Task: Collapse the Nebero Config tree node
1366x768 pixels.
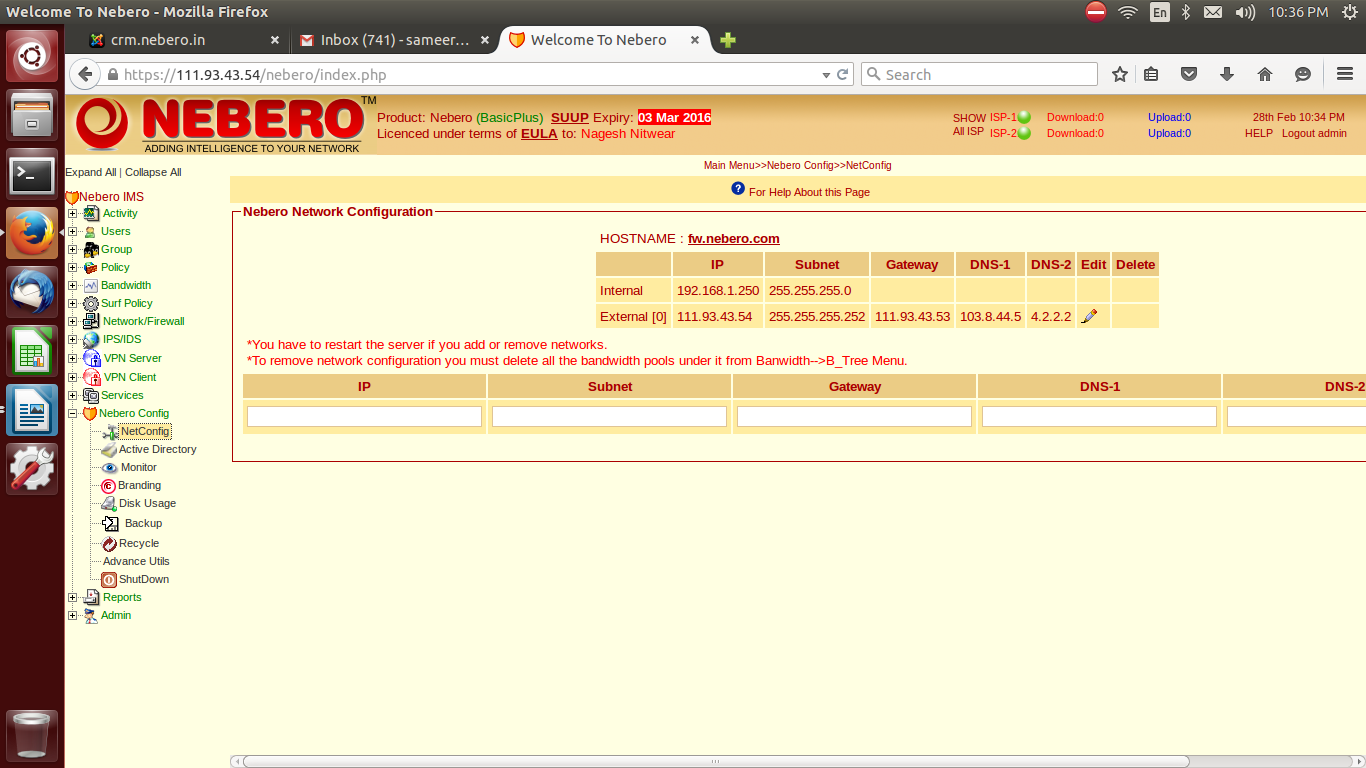Action: 72,413
